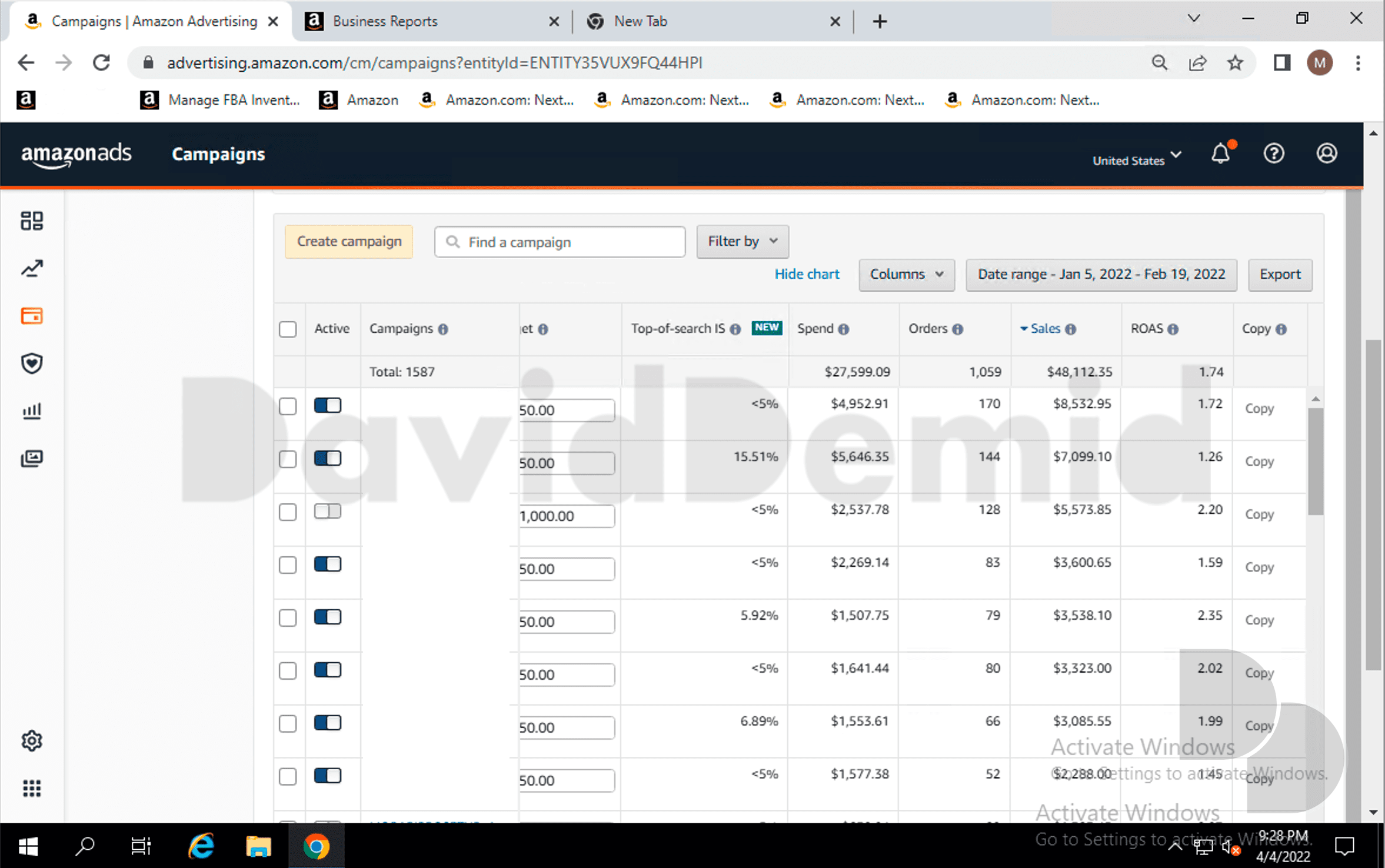Click the info icon beside Orders header
This screenshot has width=1385, height=868.
pos(958,329)
